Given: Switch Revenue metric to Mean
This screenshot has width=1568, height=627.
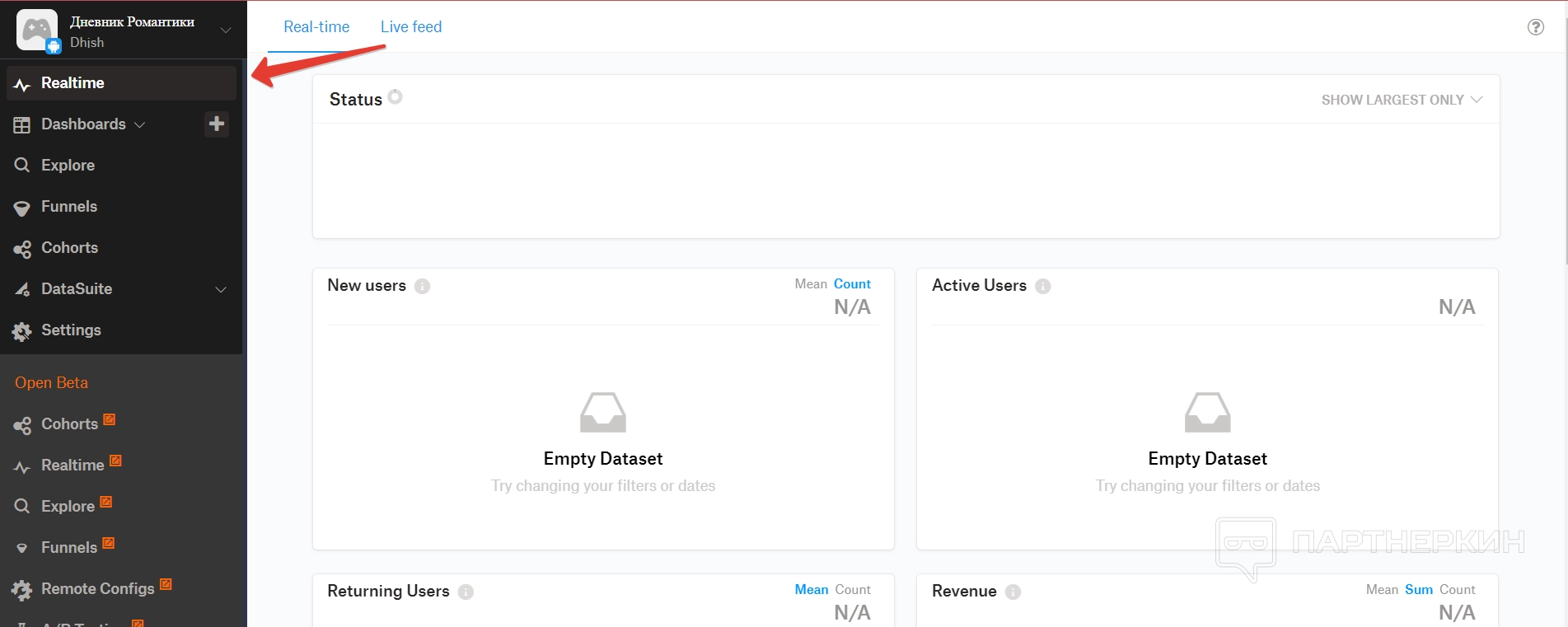Looking at the screenshot, I should pos(1382,590).
